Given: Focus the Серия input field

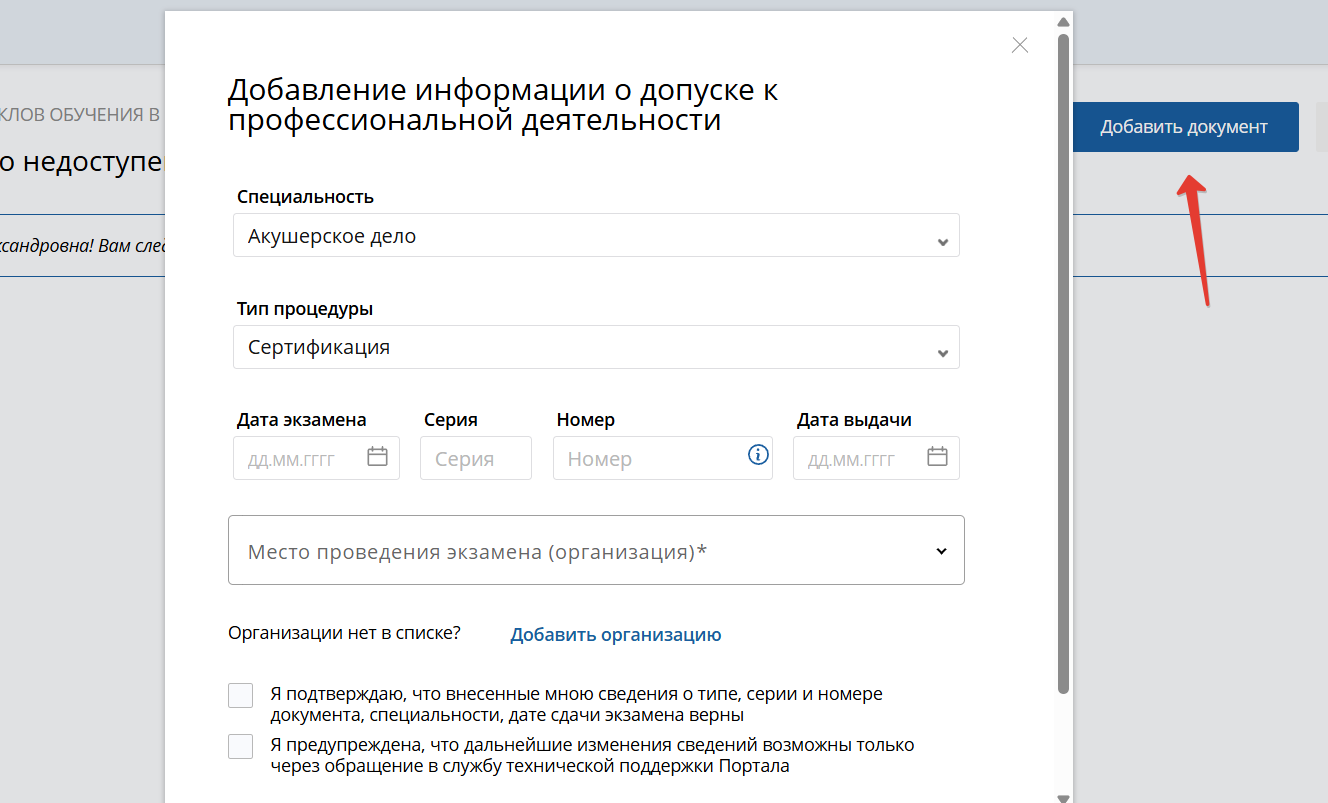Looking at the screenshot, I should [475, 457].
